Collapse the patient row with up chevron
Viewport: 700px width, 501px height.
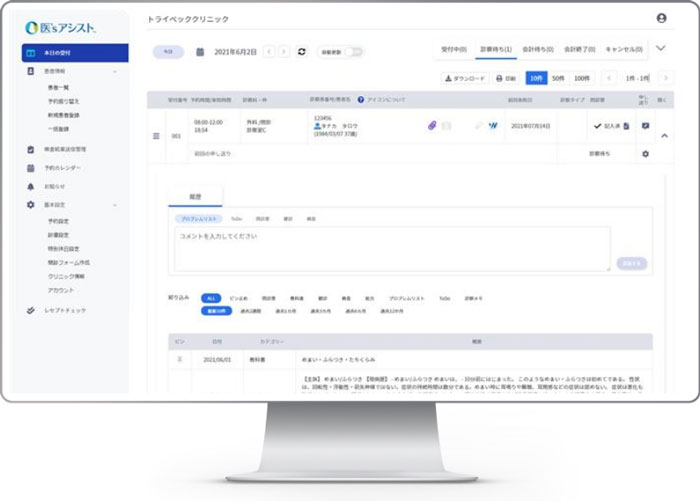point(665,136)
